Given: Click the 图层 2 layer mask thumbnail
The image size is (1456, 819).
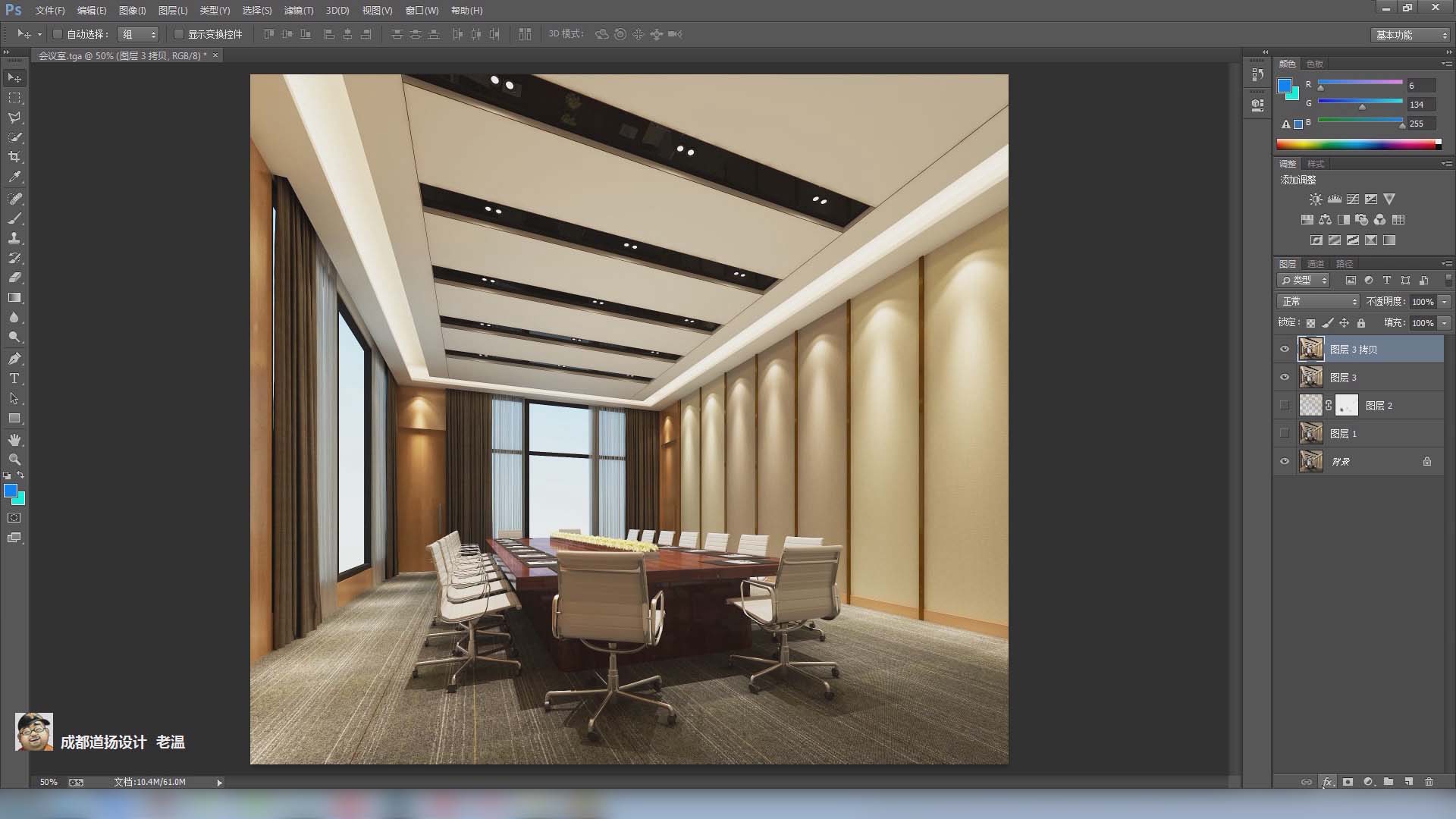Looking at the screenshot, I should (1347, 406).
